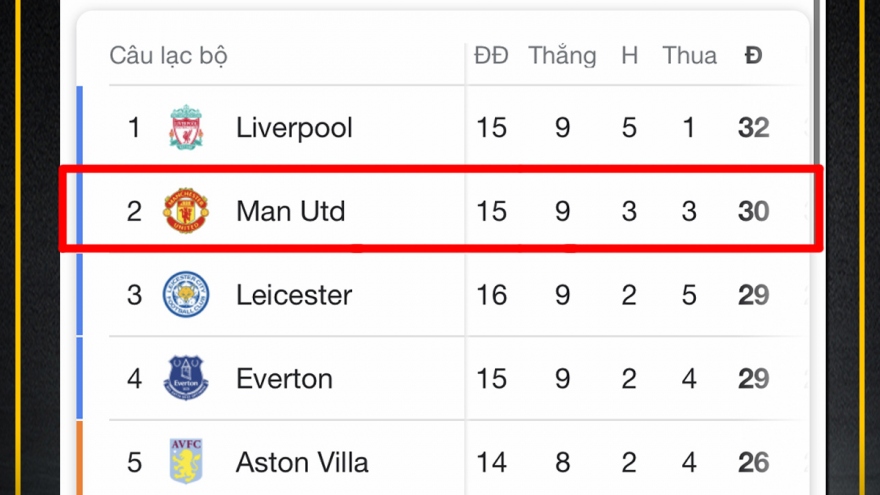
Task: Open the Aston Villa team name
Action: (302, 462)
